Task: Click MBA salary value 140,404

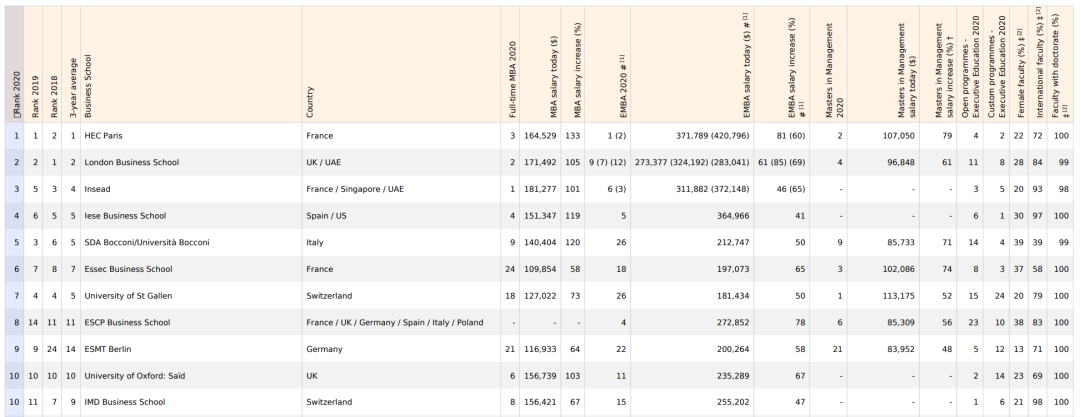Action: point(541,243)
